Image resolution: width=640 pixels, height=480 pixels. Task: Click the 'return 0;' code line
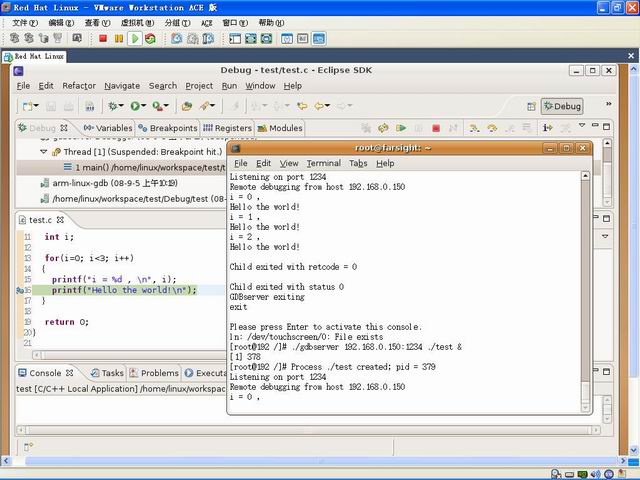coord(67,322)
